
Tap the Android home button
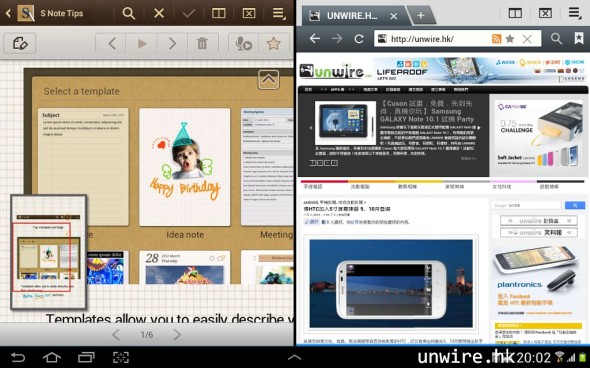coord(52,357)
